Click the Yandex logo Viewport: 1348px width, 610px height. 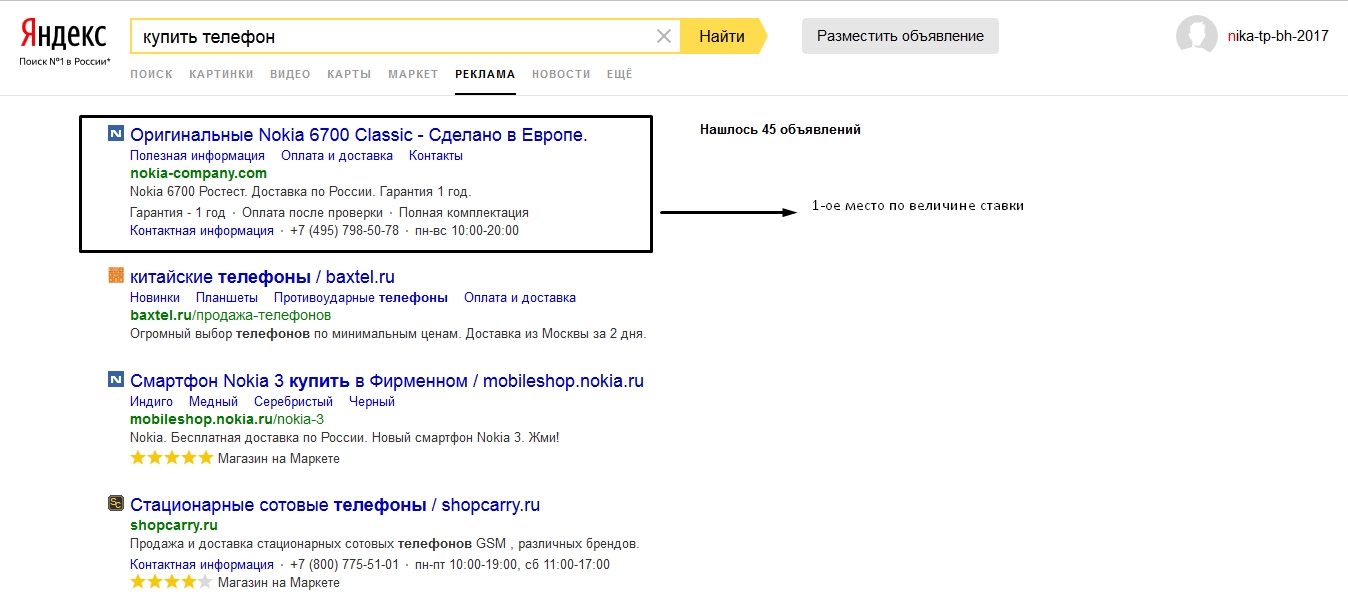pos(64,36)
